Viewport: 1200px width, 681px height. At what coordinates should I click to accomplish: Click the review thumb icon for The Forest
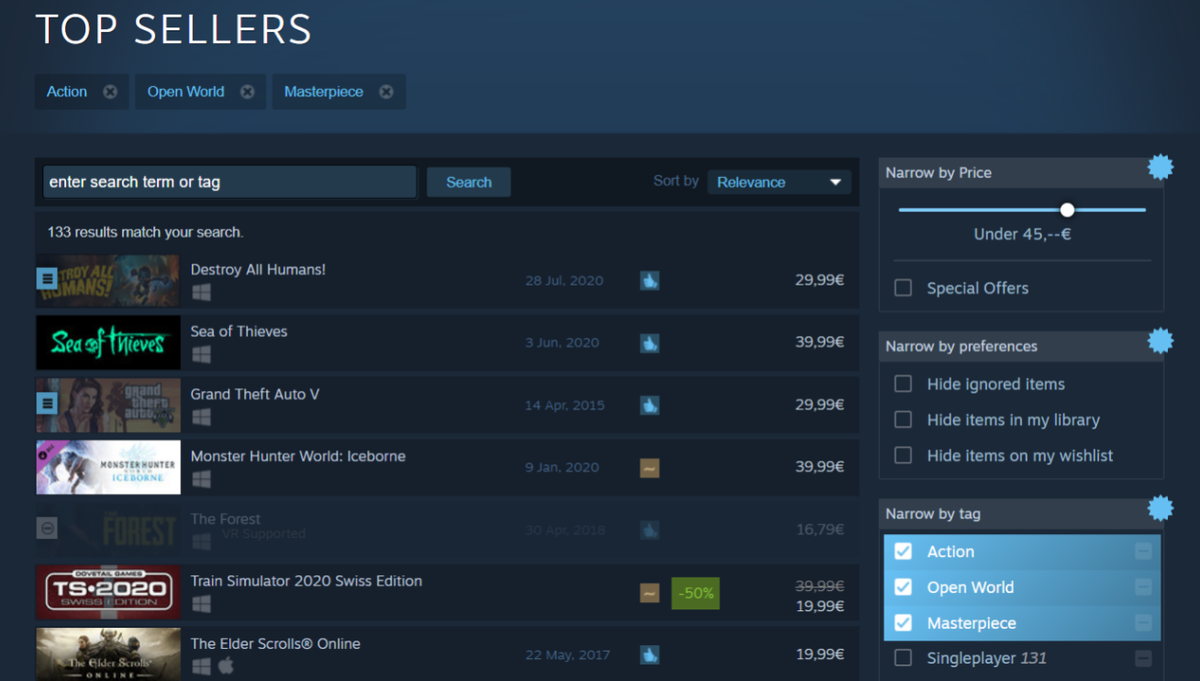tap(649, 529)
